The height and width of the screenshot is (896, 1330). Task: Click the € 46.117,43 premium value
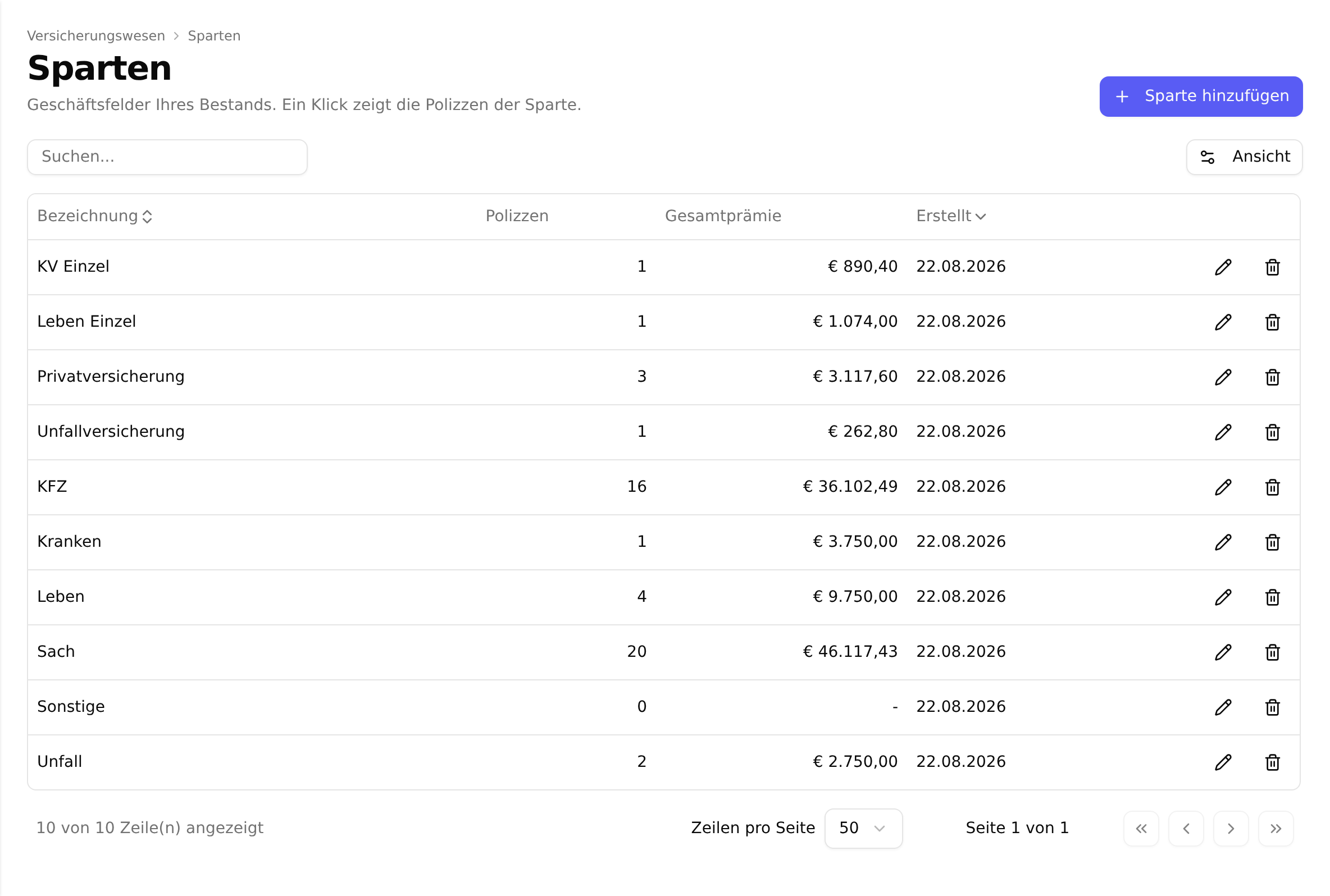pos(850,651)
